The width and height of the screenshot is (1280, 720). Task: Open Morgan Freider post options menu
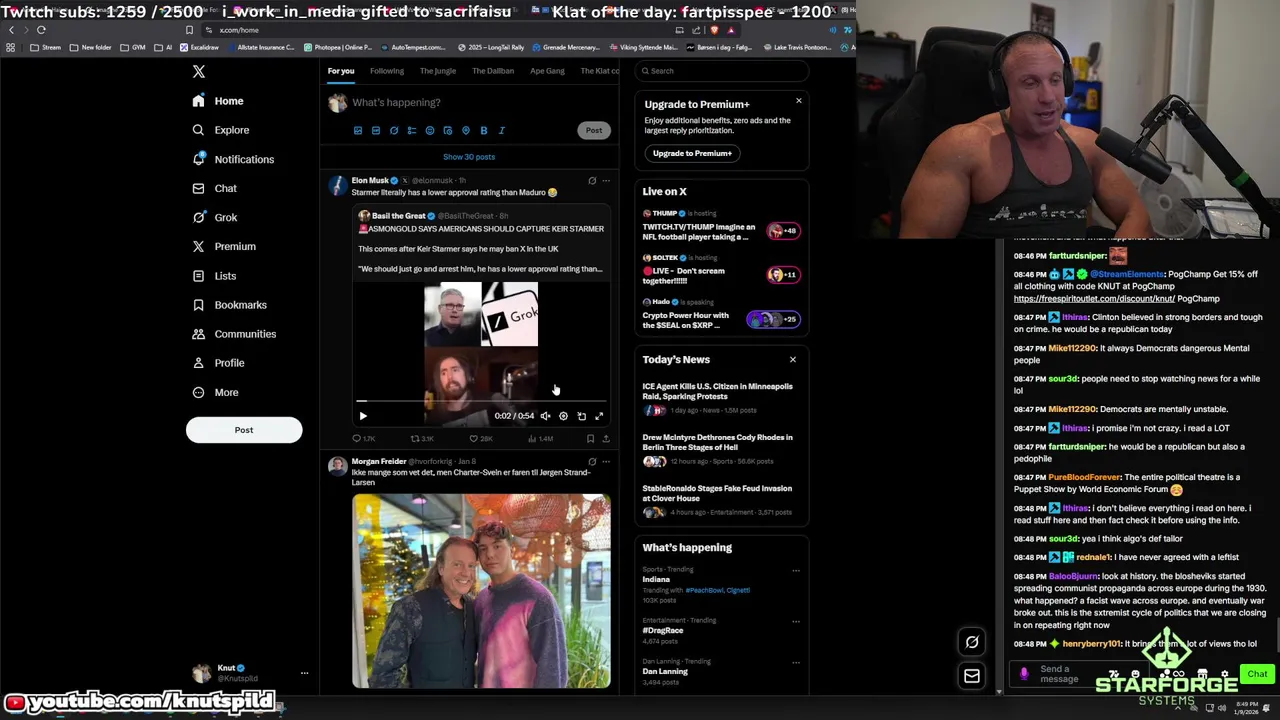tap(606, 462)
